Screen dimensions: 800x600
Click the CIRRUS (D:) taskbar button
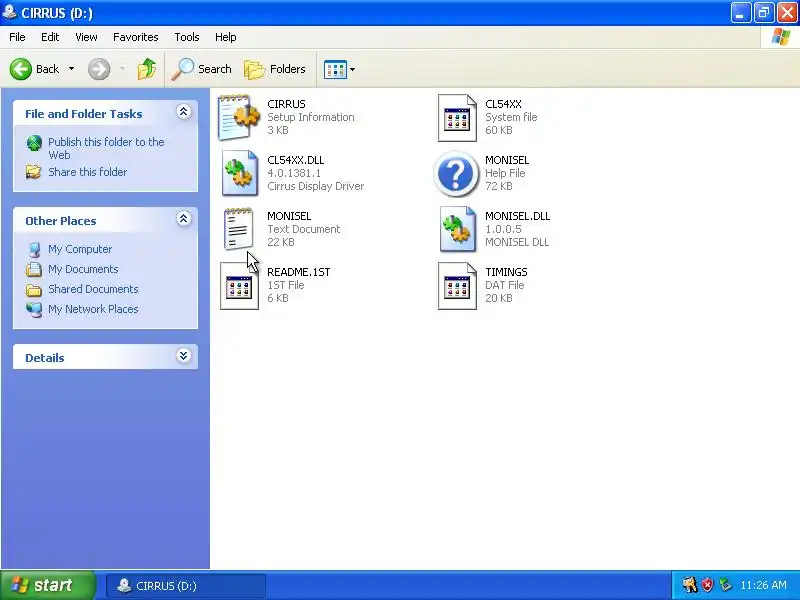click(185, 586)
